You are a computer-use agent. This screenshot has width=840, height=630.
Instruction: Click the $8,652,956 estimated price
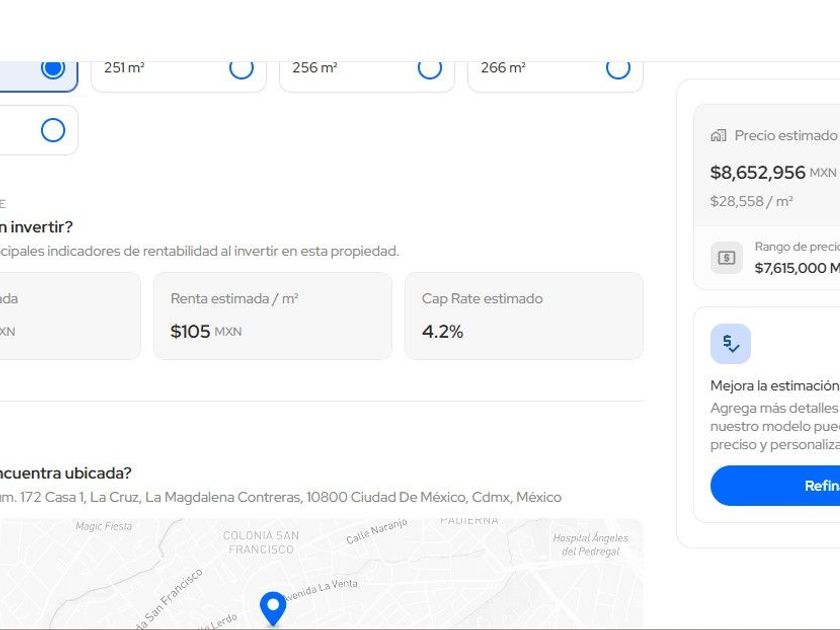(x=757, y=172)
